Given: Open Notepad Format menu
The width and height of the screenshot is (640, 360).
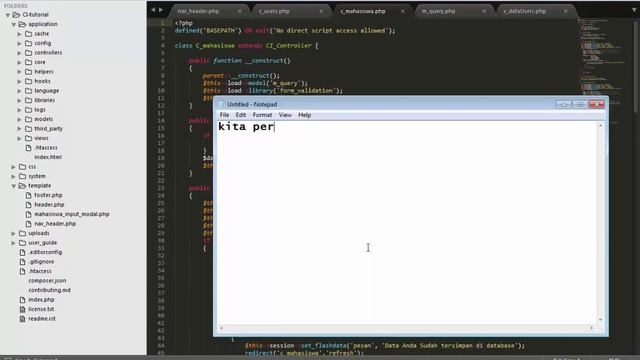Looking at the screenshot, I should point(262,115).
